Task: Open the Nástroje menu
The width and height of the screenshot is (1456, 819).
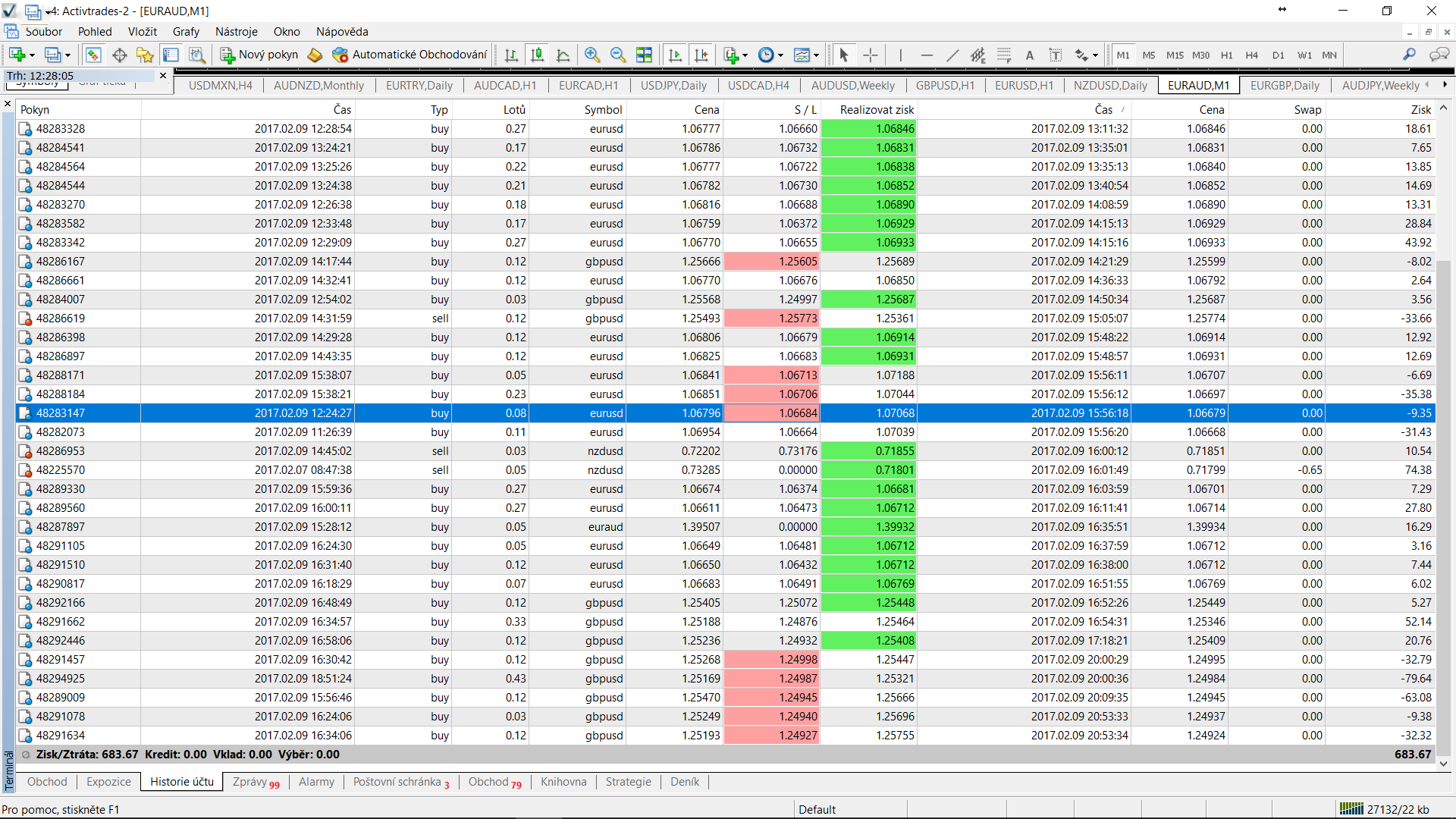Action: point(237,32)
